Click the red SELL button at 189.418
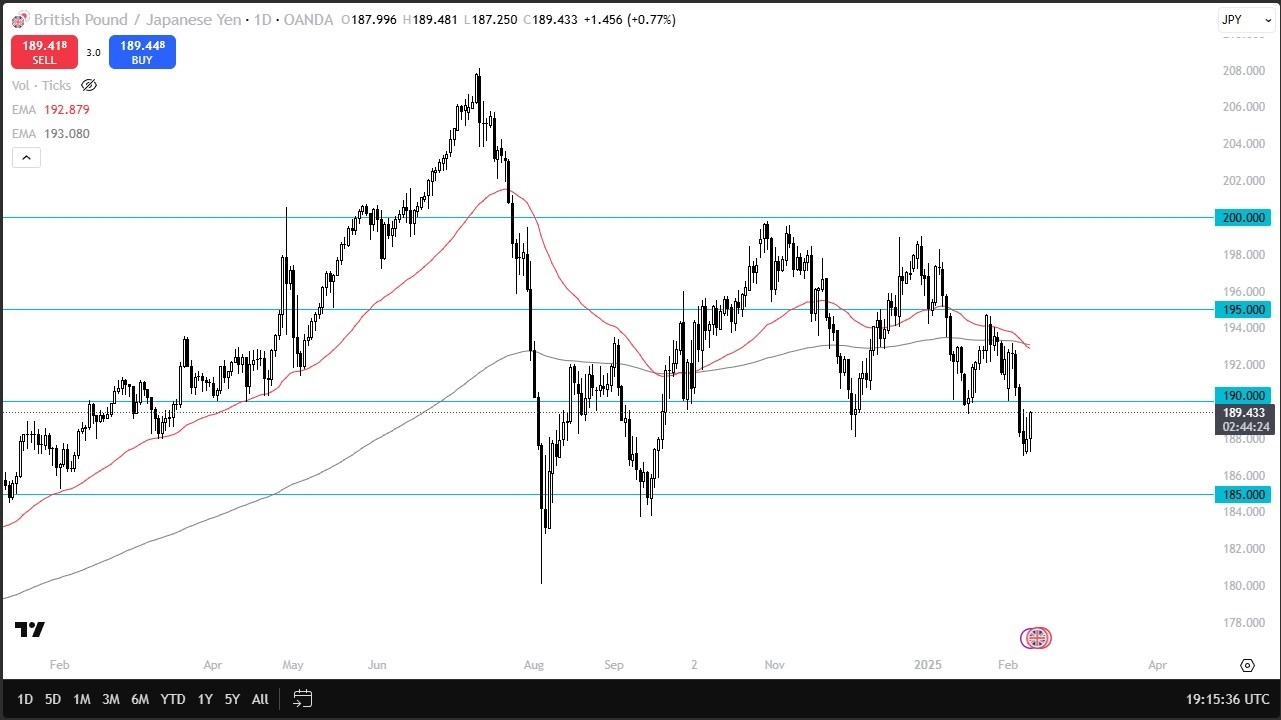The width and height of the screenshot is (1281, 720). 45,51
